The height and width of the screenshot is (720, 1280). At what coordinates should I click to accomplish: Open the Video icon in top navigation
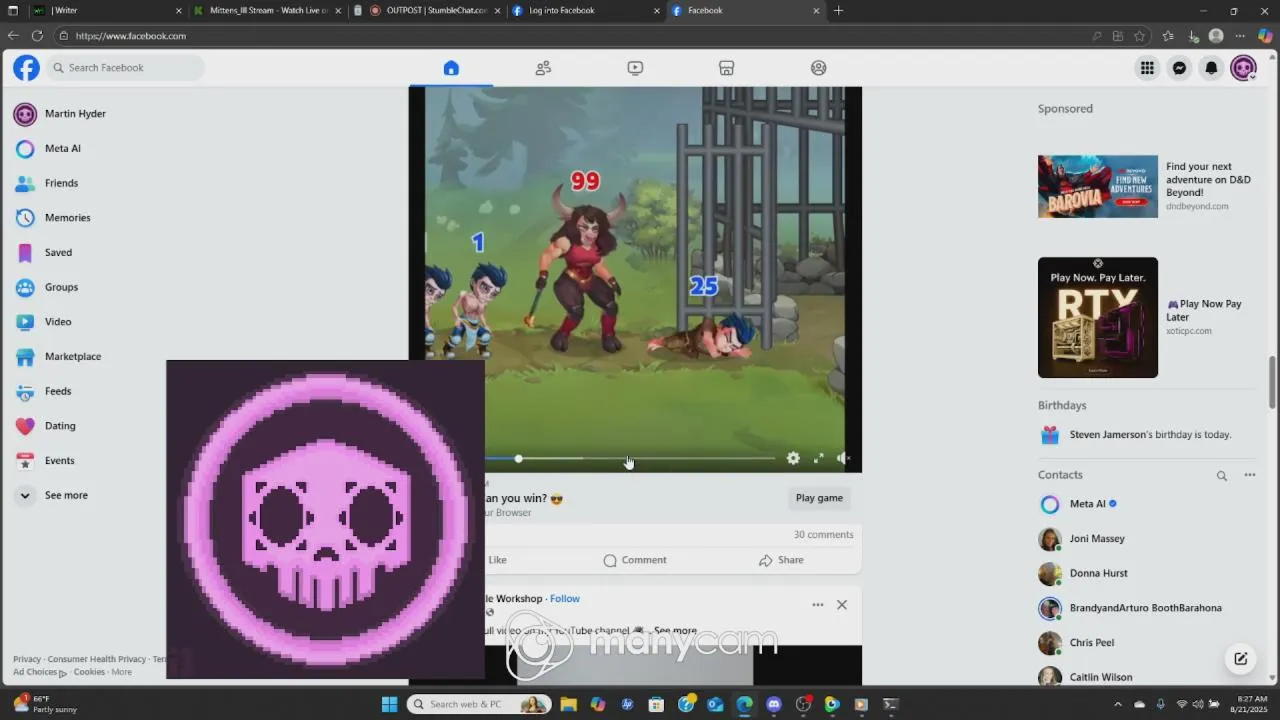(x=635, y=68)
